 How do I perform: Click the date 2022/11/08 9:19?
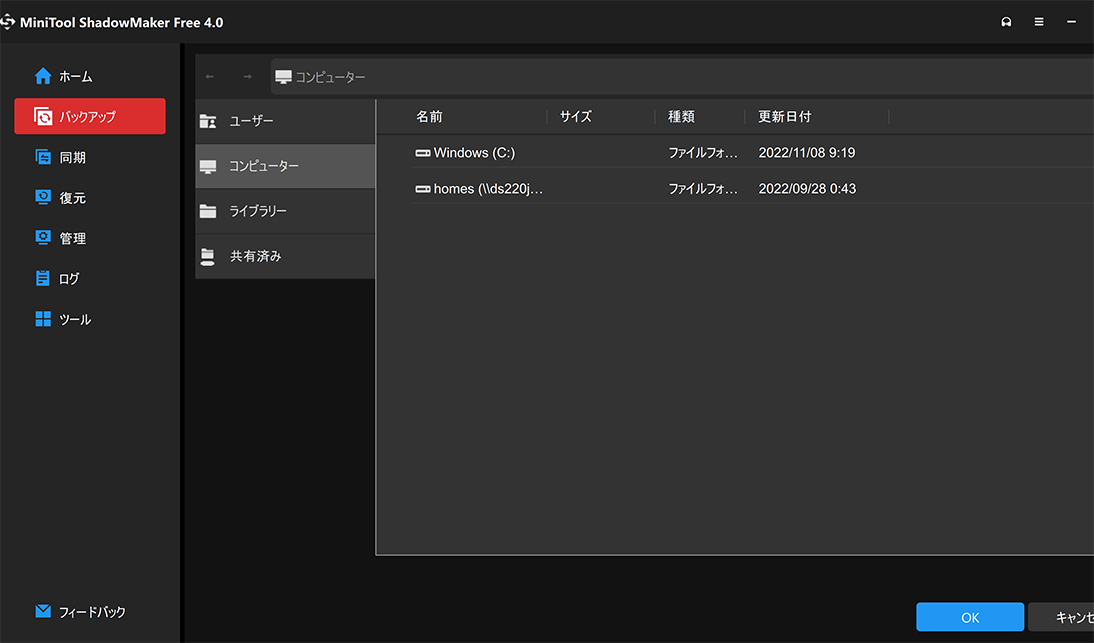(x=807, y=153)
